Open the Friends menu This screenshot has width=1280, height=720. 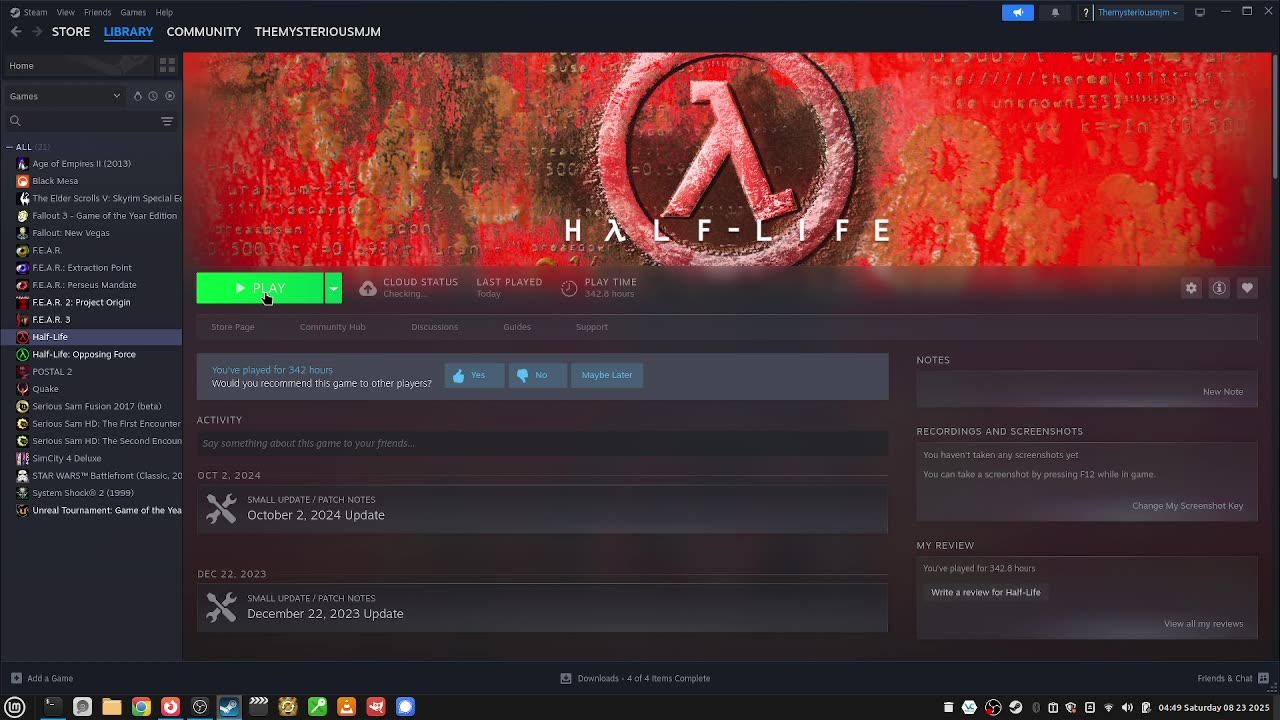98,12
